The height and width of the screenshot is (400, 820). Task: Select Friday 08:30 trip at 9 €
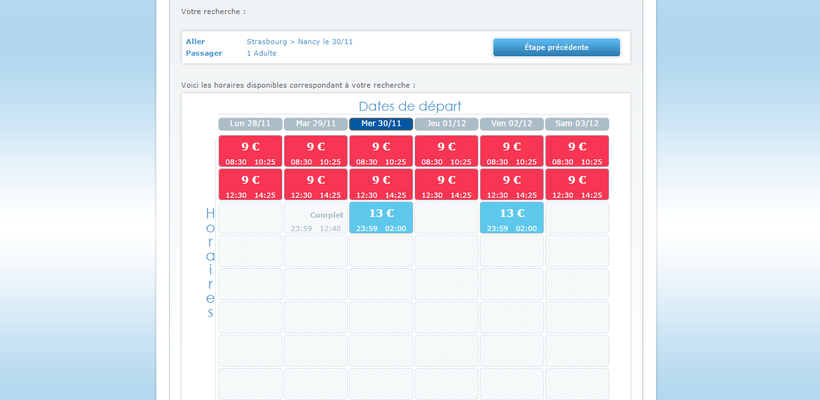(x=511, y=152)
